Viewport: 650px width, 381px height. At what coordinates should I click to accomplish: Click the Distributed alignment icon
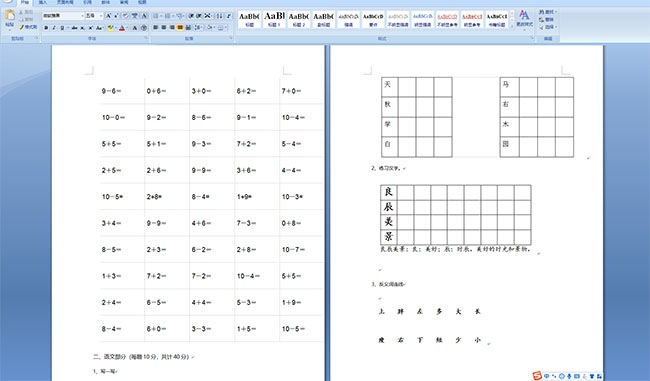point(188,27)
